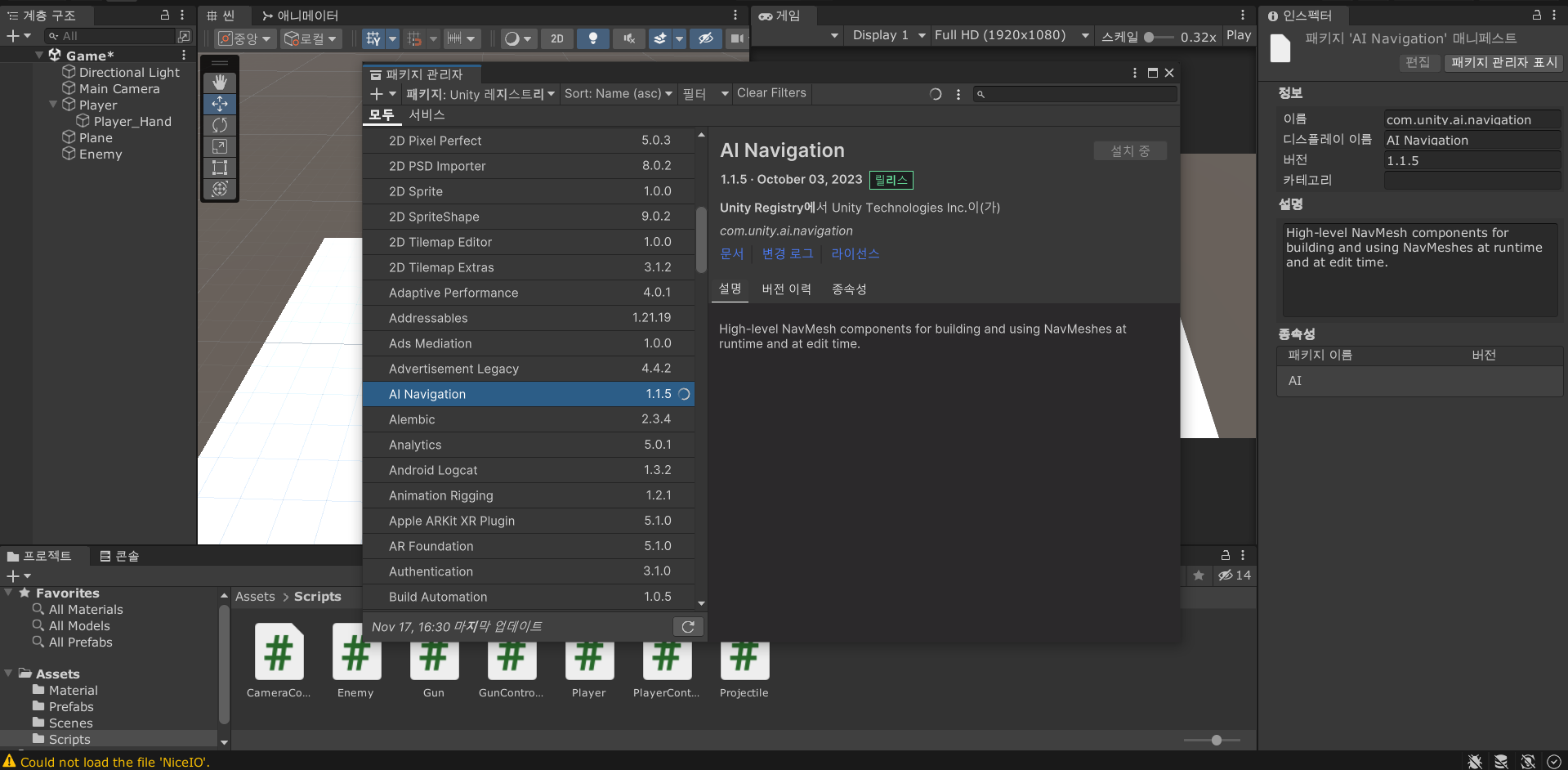Open the 패키지: Unity 레지스트리 dropdown
Viewport: 1568px width, 770px height.
[480, 94]
